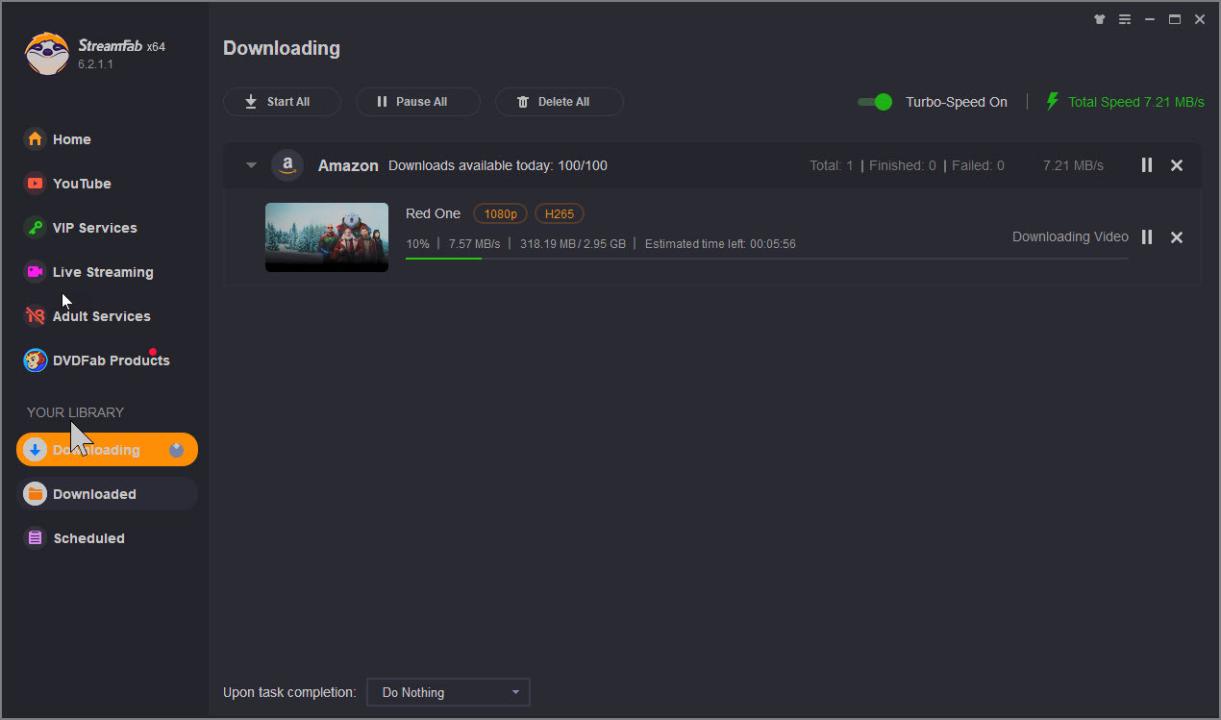Image resolution: width=1221 pixels, height=720 pixels.
Task: Remove the Amazon download group
Action: coord(1177,165)
